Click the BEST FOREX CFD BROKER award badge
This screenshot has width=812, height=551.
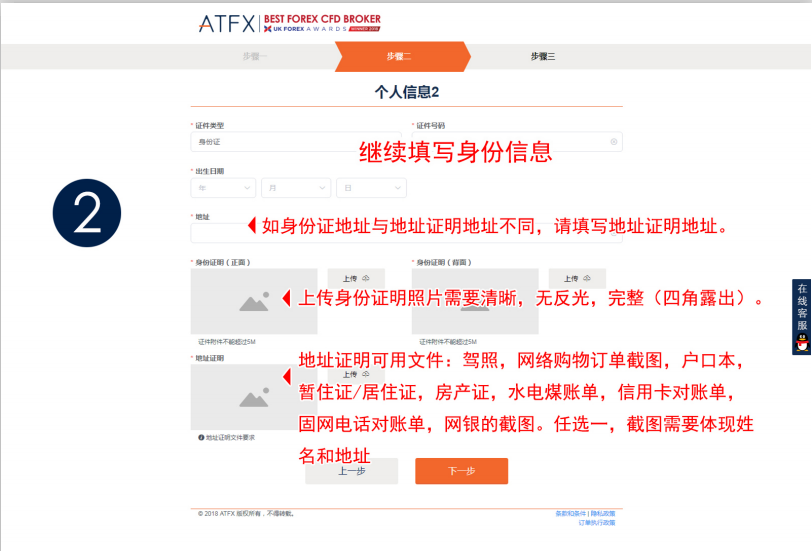pyautogui.click(x=322, y=23)
